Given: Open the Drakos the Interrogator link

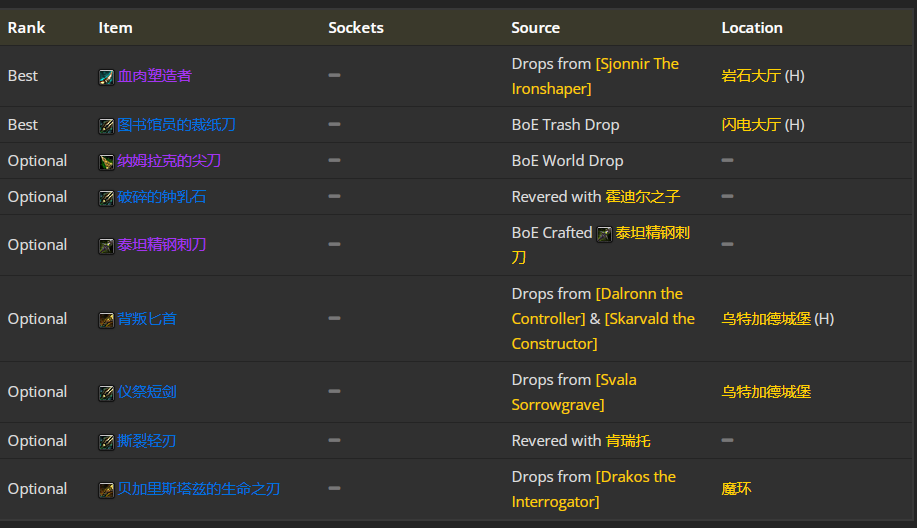Looking at the screenshot, I should (594, 489).
